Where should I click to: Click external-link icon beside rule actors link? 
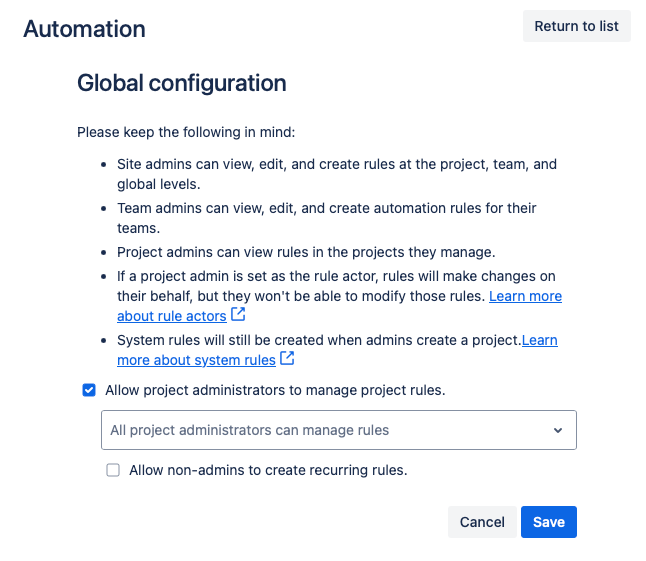click(238, 315)
